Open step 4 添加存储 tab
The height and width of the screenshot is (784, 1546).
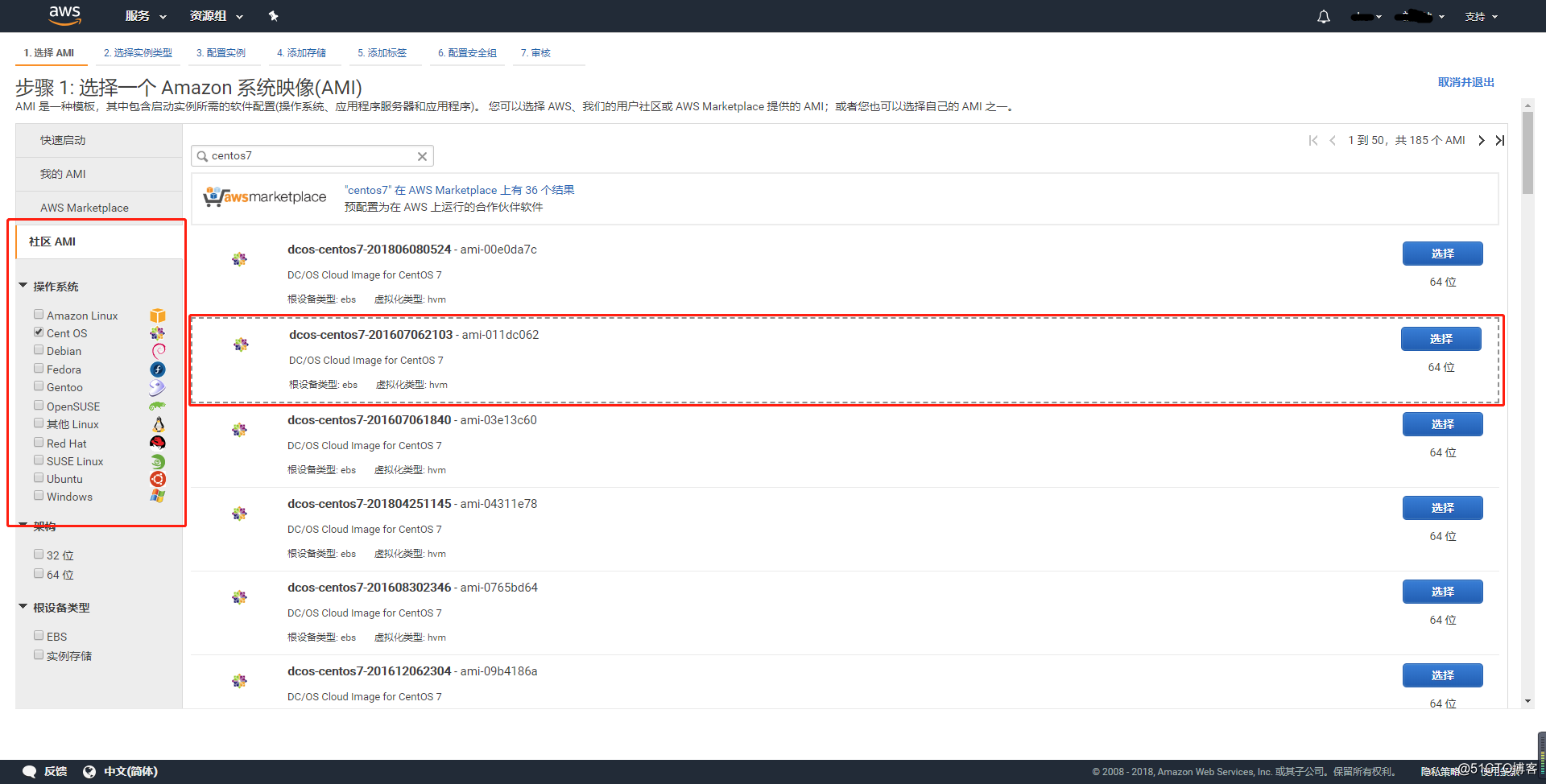coord(301,53)
